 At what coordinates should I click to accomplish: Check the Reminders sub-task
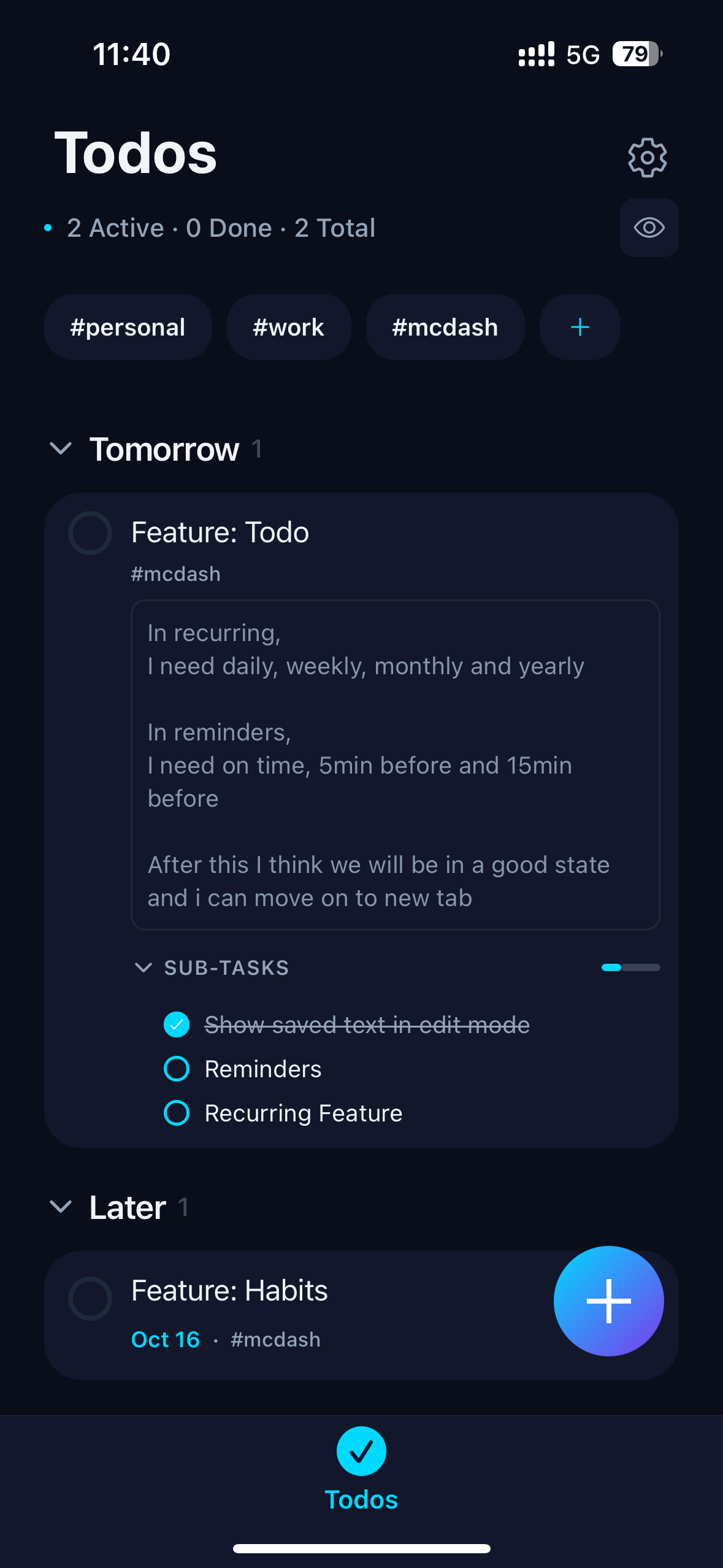click(x=177, y=1069)
